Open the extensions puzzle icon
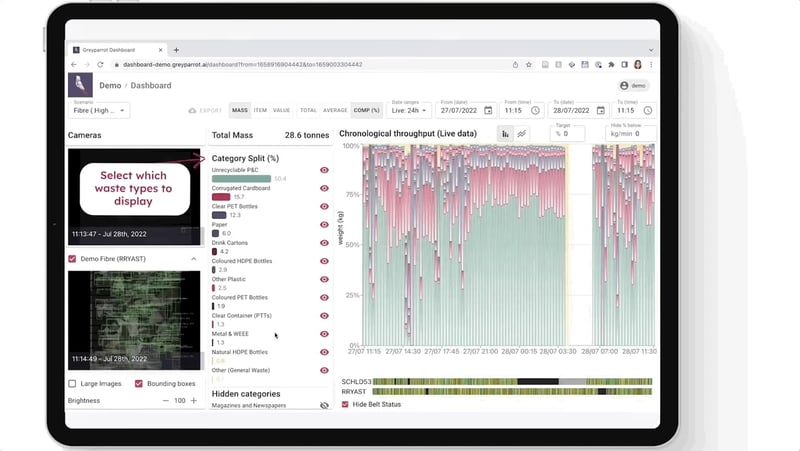 (611, 65)
